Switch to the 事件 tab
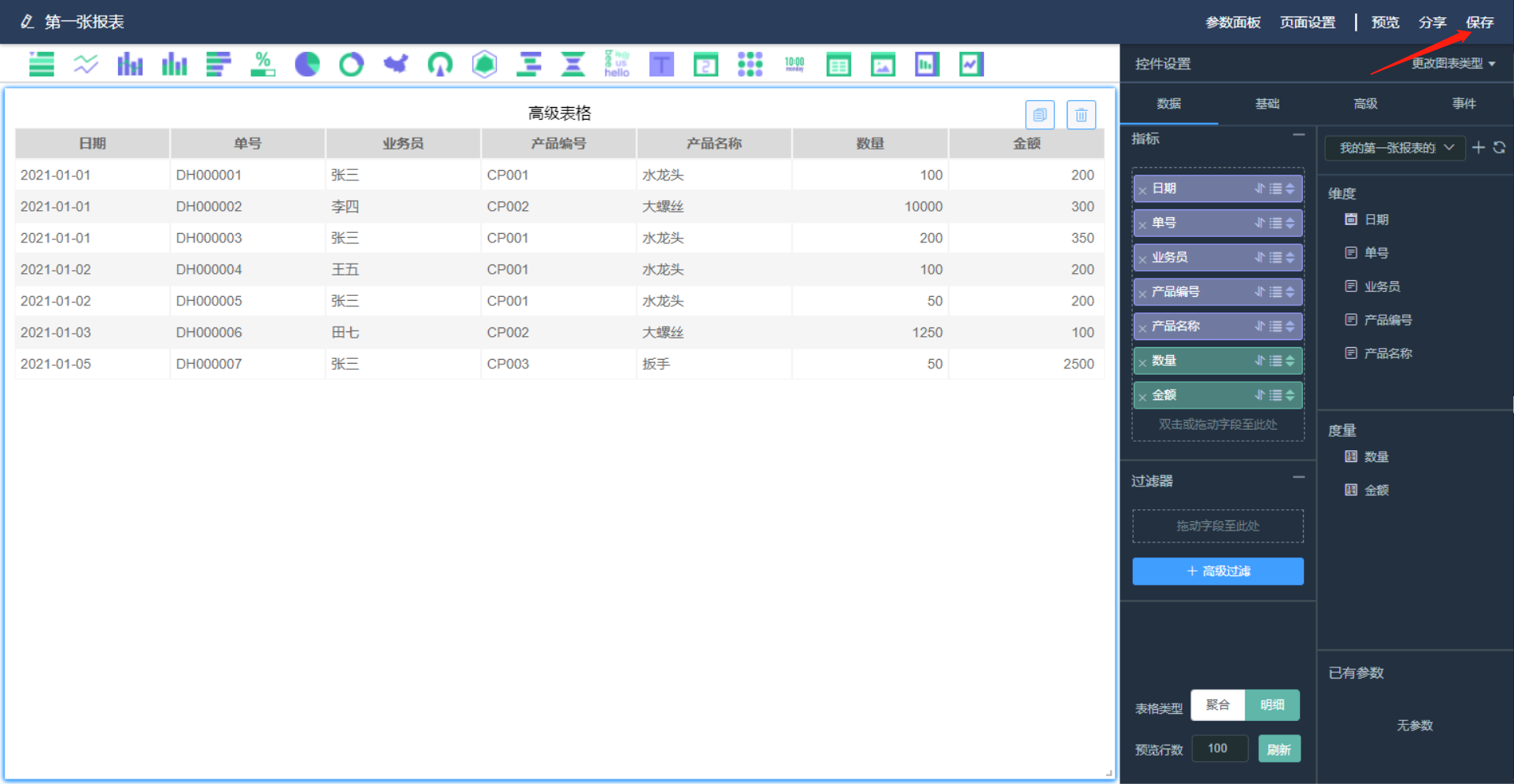The height and width of the screenshot is (784, 1514). (x=1464, y=104)
